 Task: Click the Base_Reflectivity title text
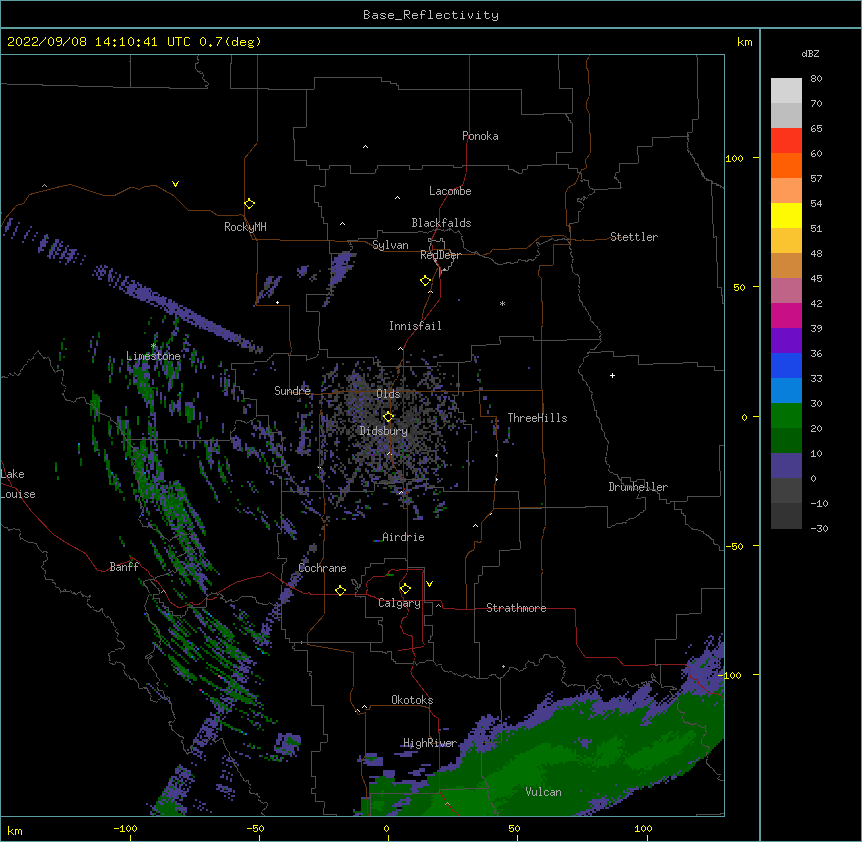[x=431, y=15]
